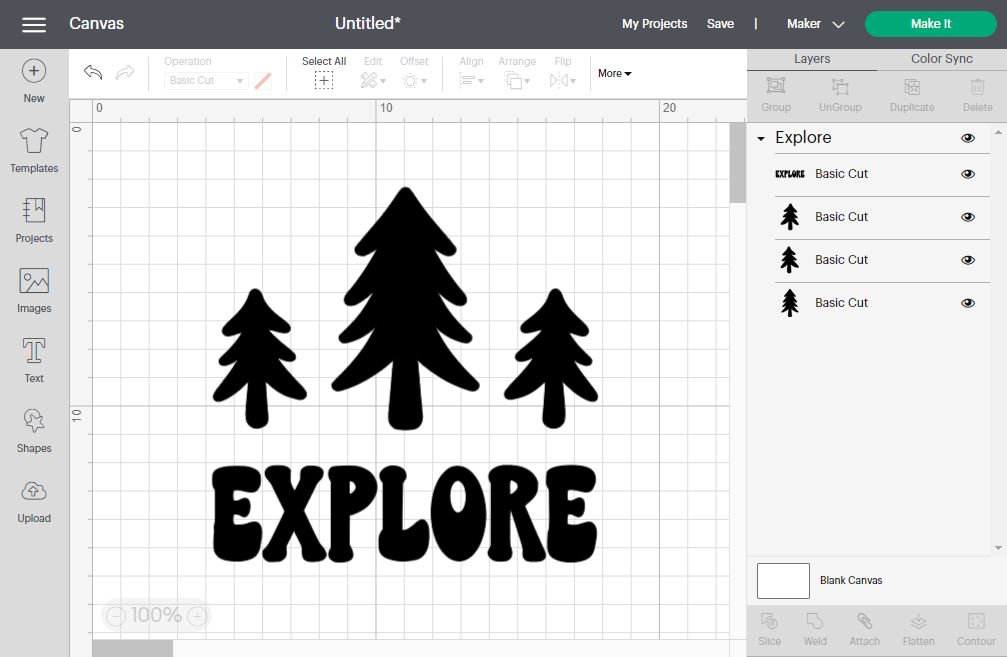Open the Blank Canvas color swatch
Viewport: 1007px width, 657px height.
(x=782, y=580)
